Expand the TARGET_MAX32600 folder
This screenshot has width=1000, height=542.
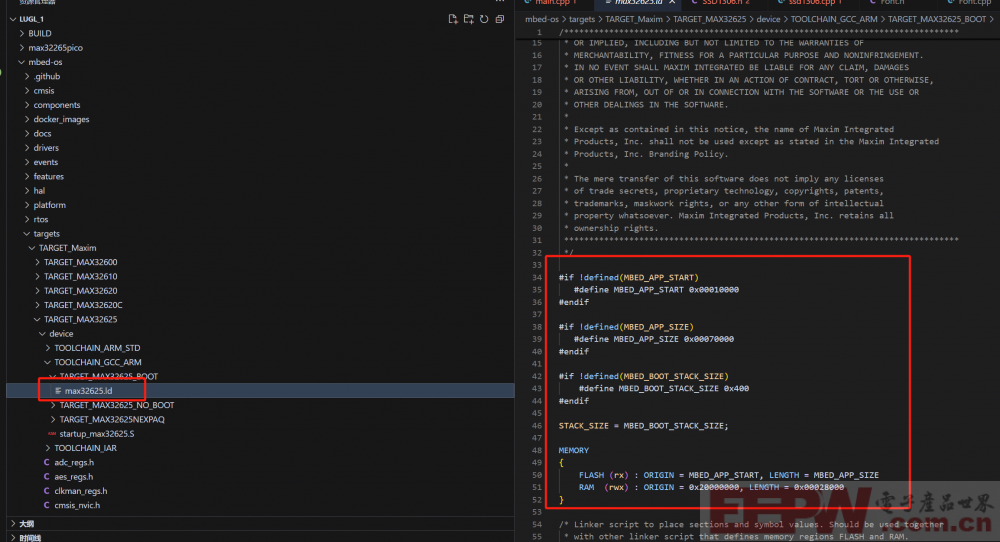[38, 262]
